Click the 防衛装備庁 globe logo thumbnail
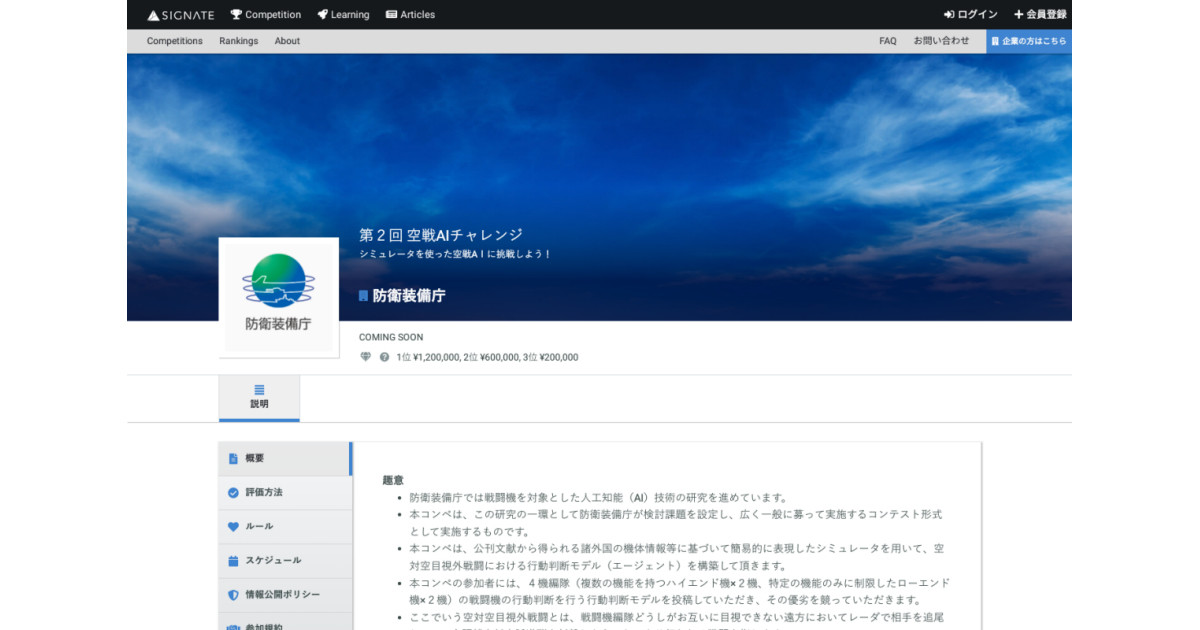The image size is (1200, 630). (x=279, y=297)
